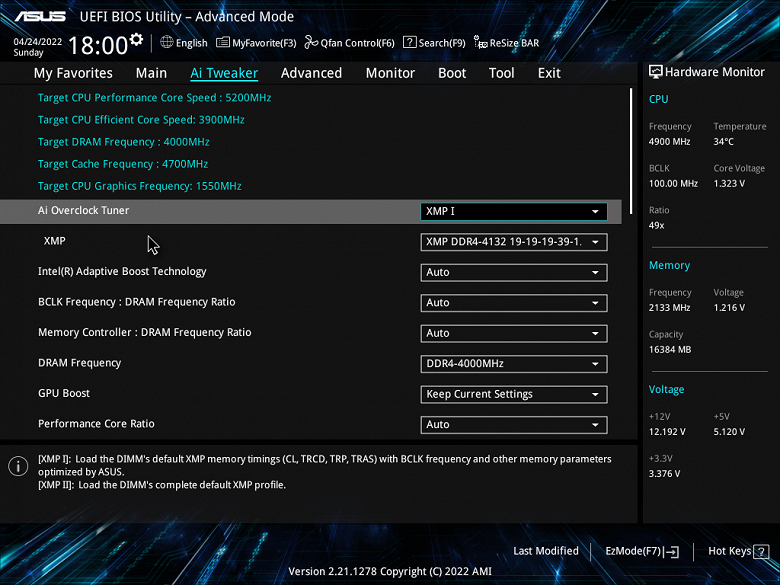Click the Search(F9) question mark icon
The height and width of the screenshot is (585, 780).
click(x=409, y=43)
